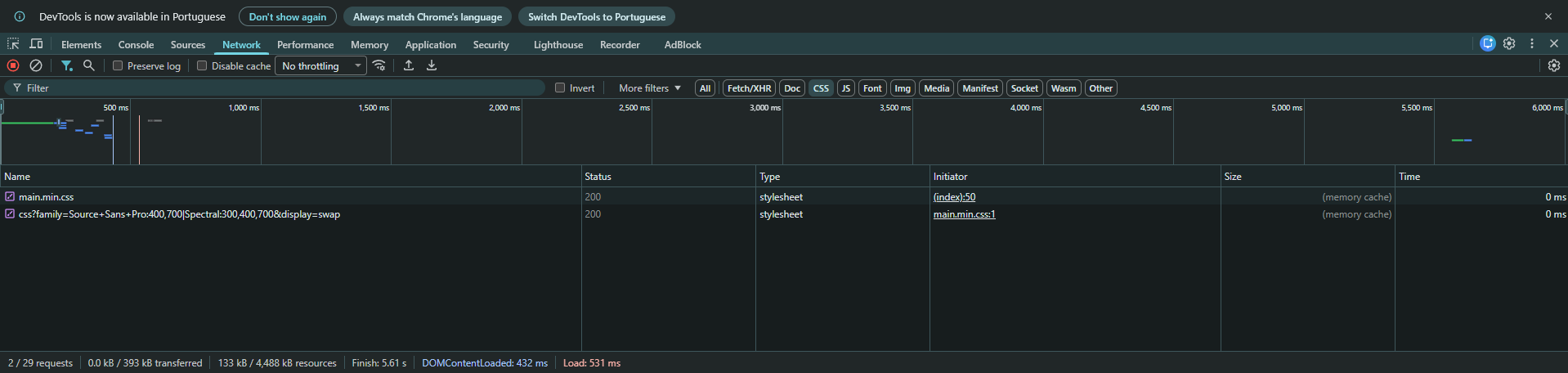Click the stylesheet icon beside main.min.css
This screenshot has width=1568, height=373.
tap(10, 196)
